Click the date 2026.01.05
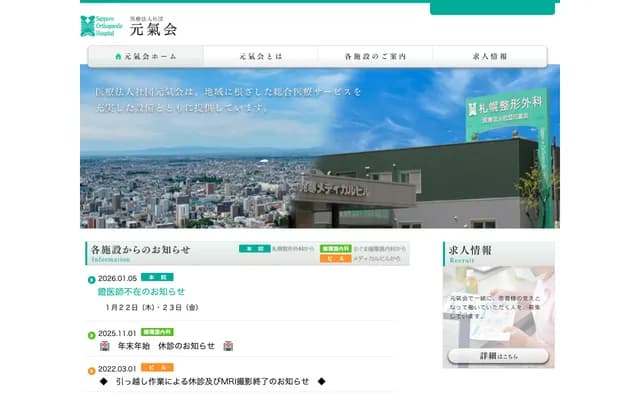The image size is (640, 400). 118,278
